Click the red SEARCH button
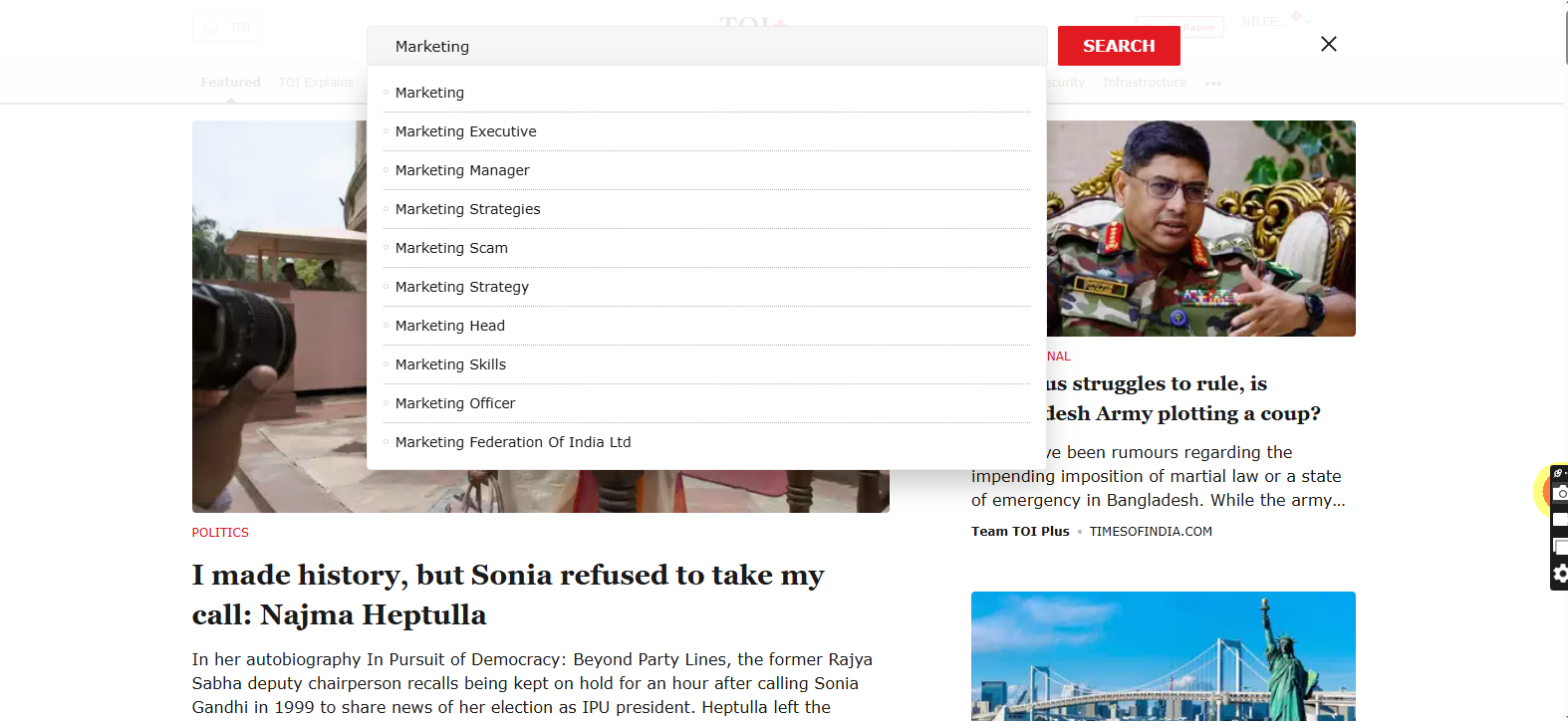This screenshot has height=721, width=1568. tap(1119, 46)
